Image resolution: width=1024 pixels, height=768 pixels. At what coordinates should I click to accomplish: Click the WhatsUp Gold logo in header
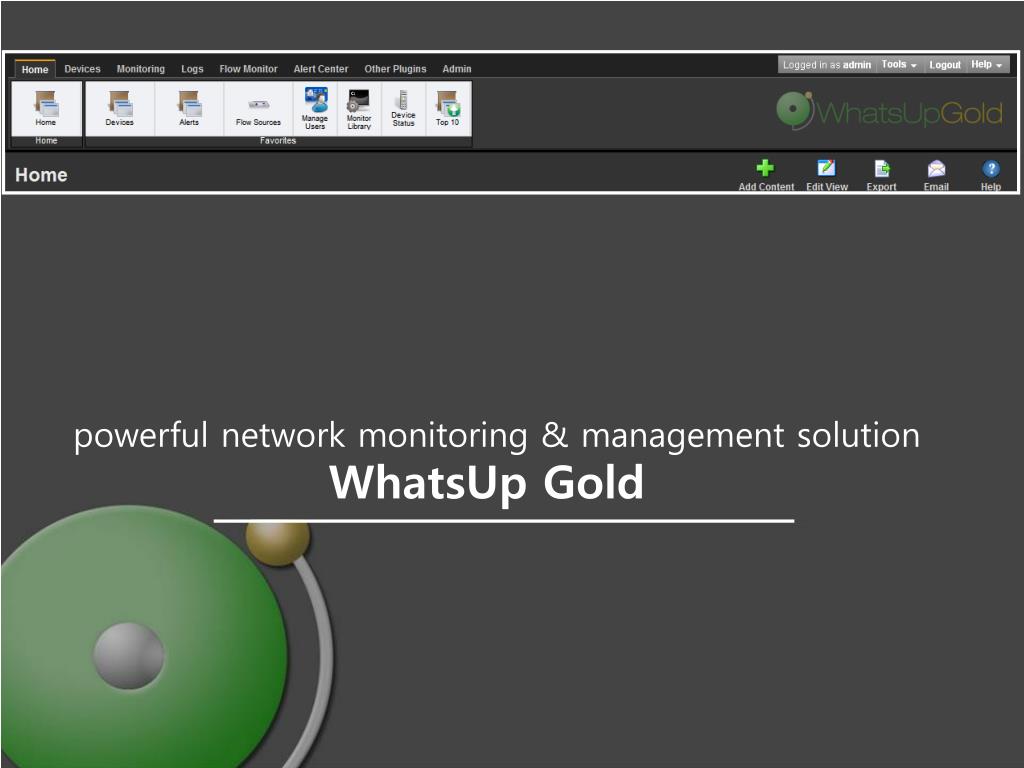(x=889, y=111)
